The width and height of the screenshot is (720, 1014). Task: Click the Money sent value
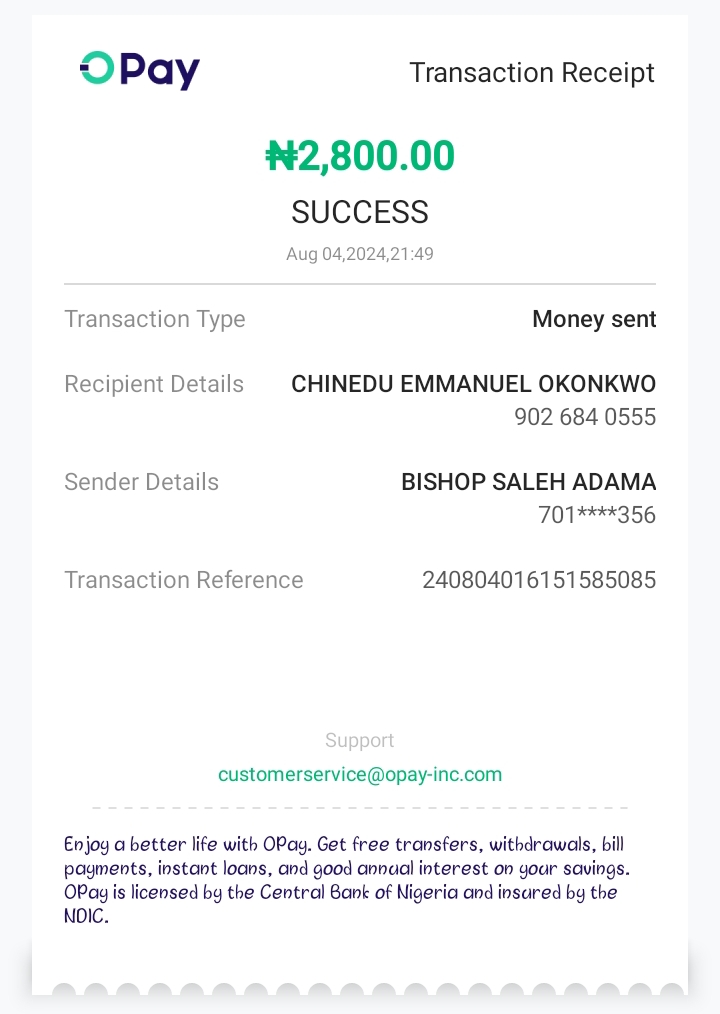point(594,319)
